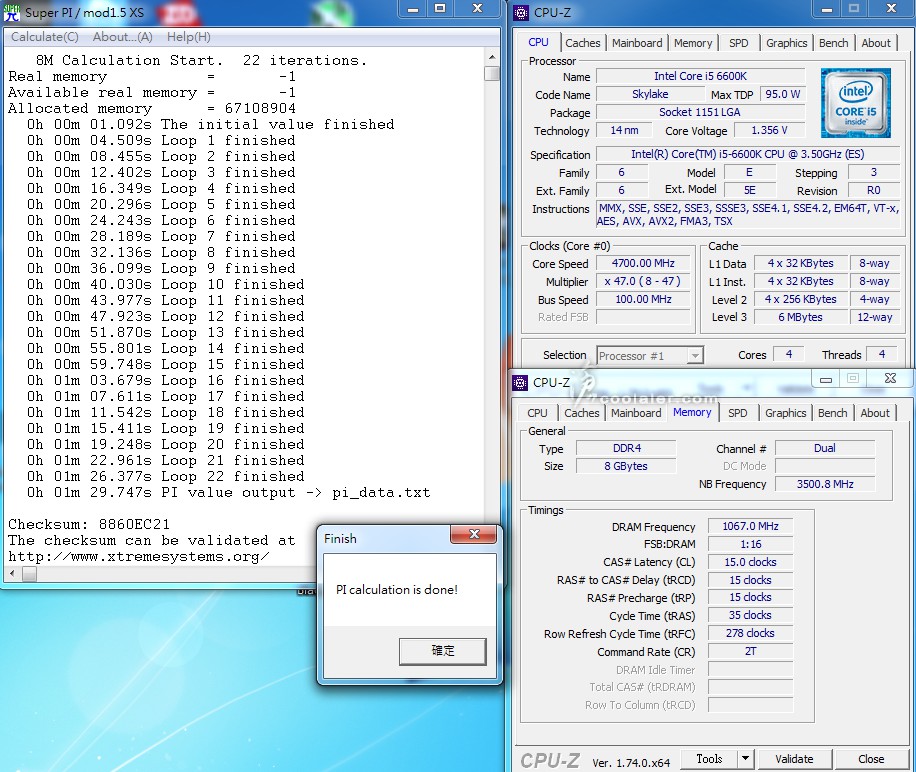The image size is (916, 772).
Task: Click the CPU-Z icon in the lower window title bar
Action: click(520, 382)
